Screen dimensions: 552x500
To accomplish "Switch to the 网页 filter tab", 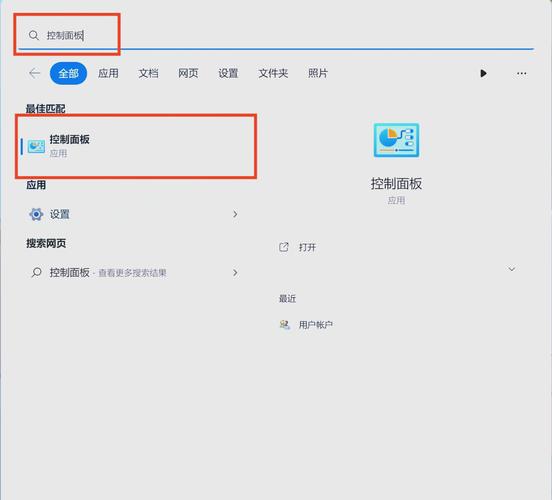I will 188,73.
